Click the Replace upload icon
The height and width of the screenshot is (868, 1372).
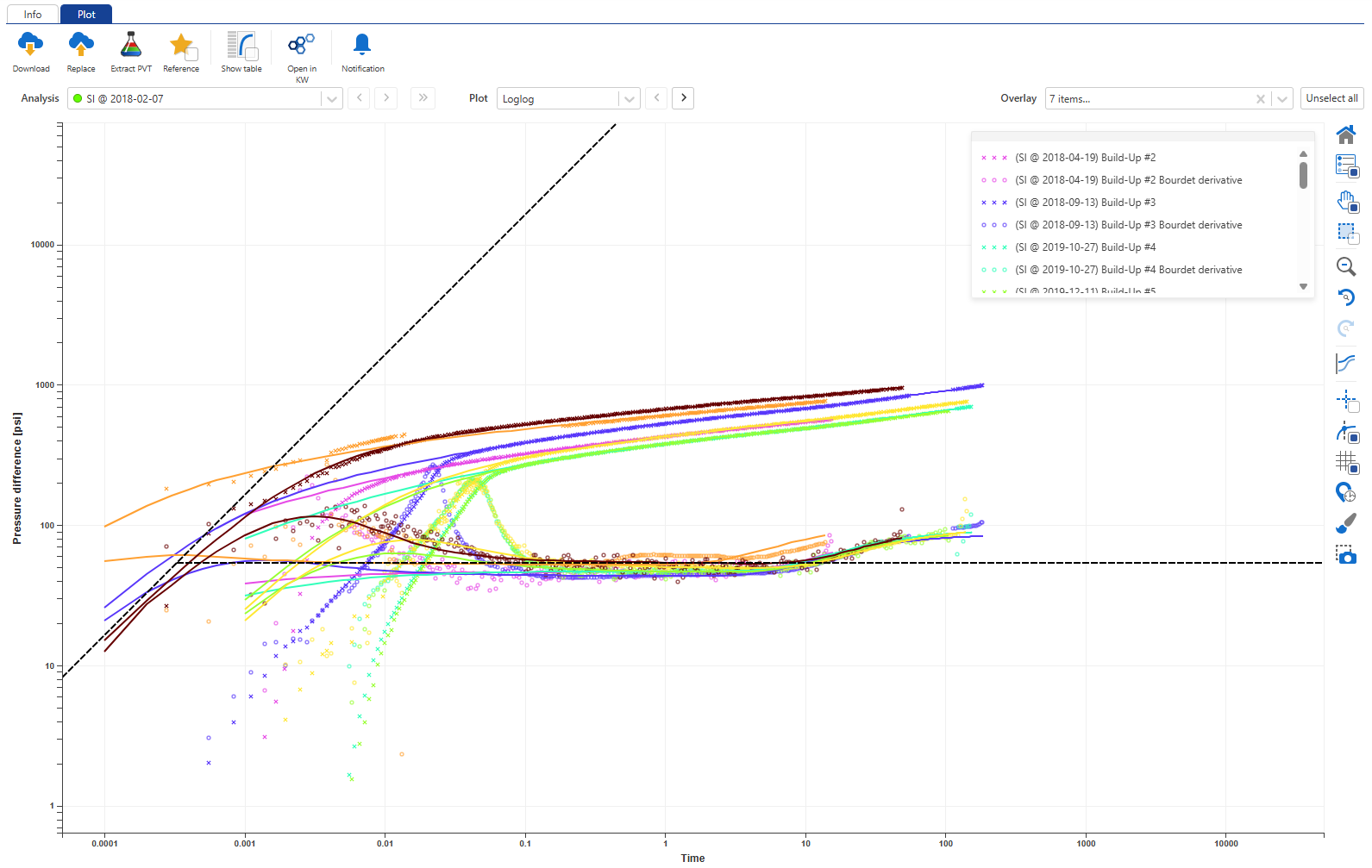[x=81, y=45]
